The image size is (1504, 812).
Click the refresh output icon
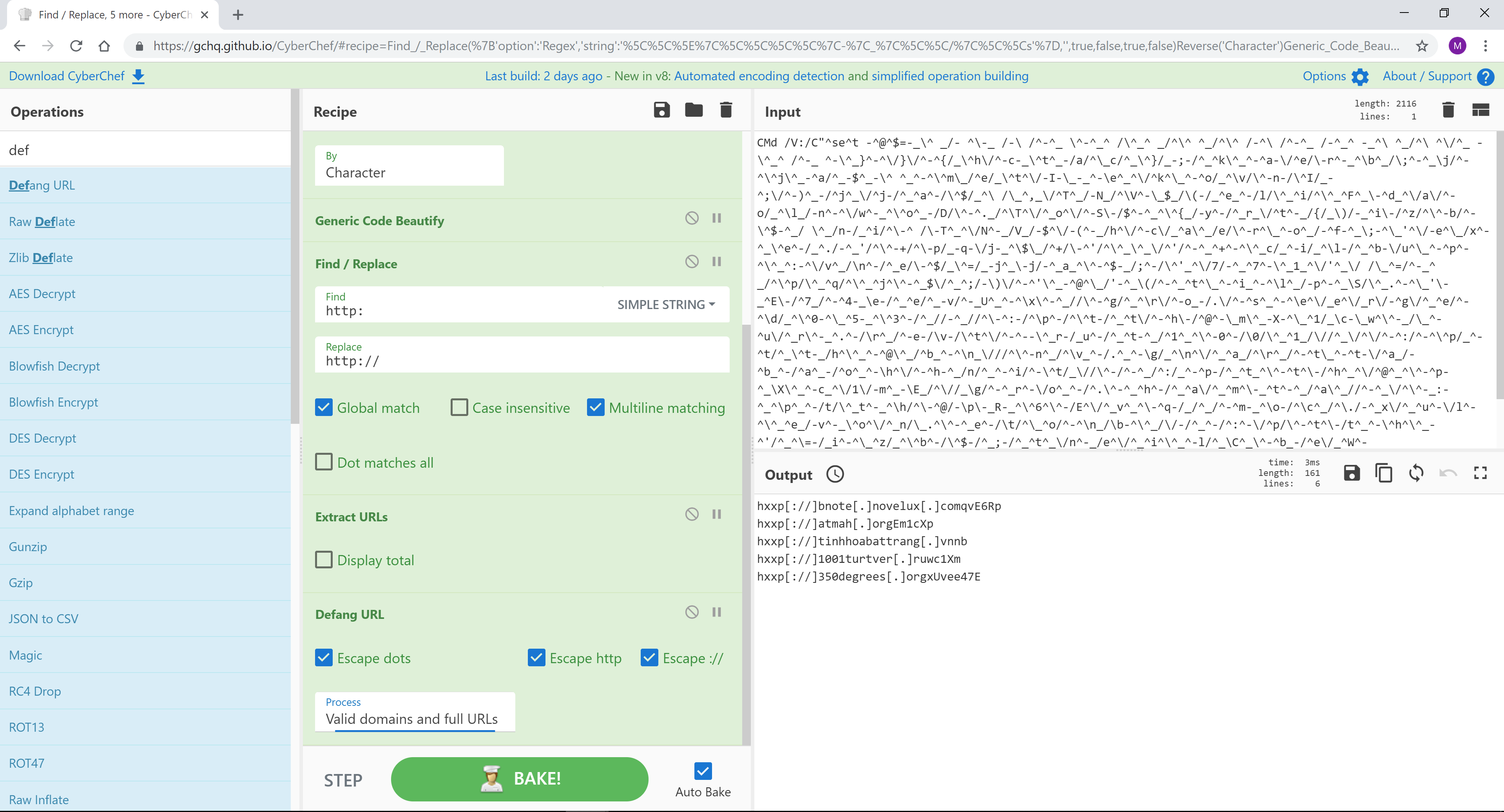tap(1416, 473)
